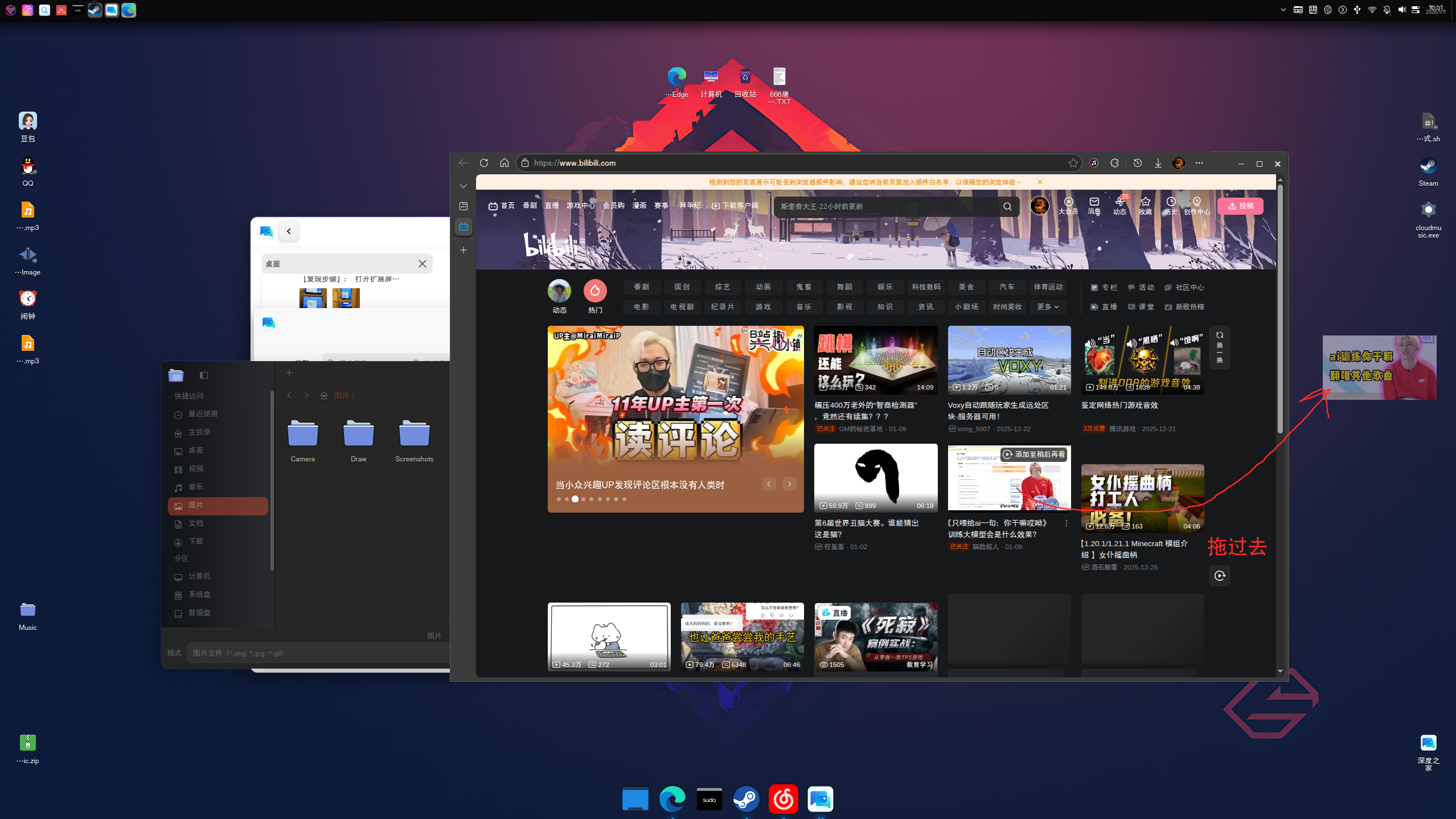Select the 漫画 nav item
Image resolution: width=1456 pixels, height=819 pixels.
[x=639, y=206]
